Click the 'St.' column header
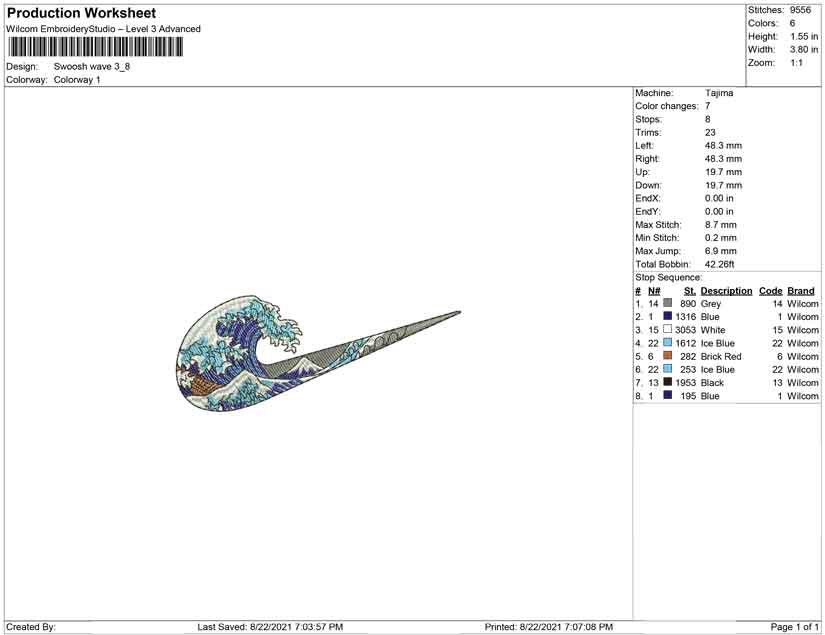Viewport: 825px width, 635px height. [x=690, y=291]
